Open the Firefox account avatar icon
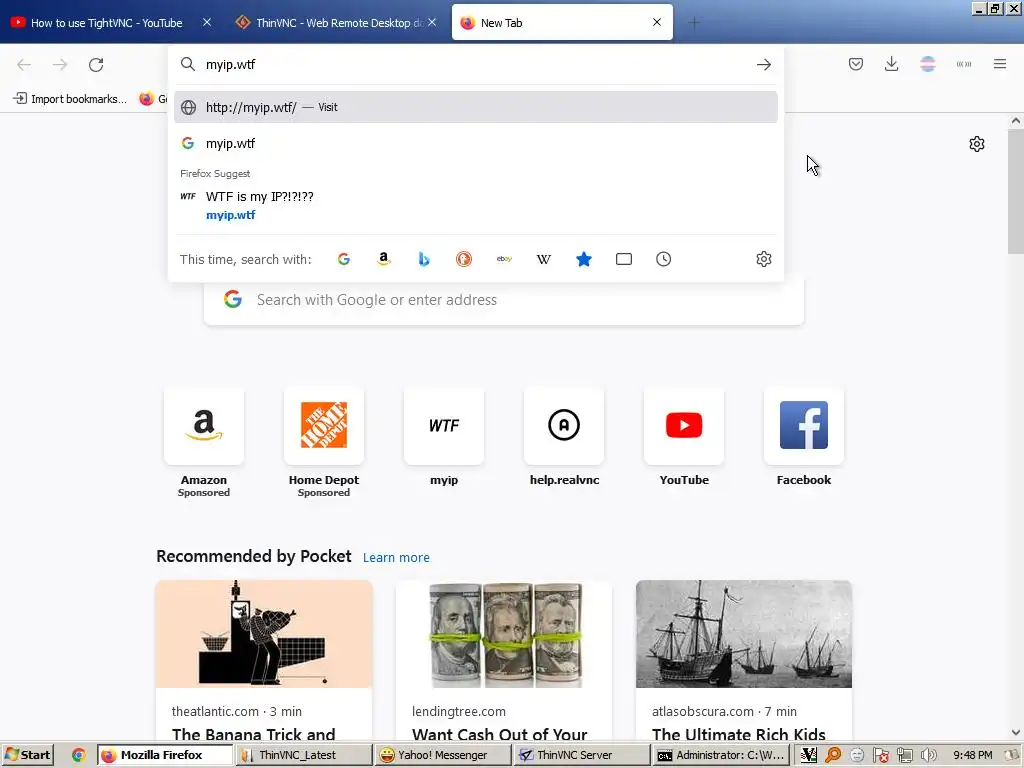The height and width of the screenshot is (768, 1024). (927, 64)
